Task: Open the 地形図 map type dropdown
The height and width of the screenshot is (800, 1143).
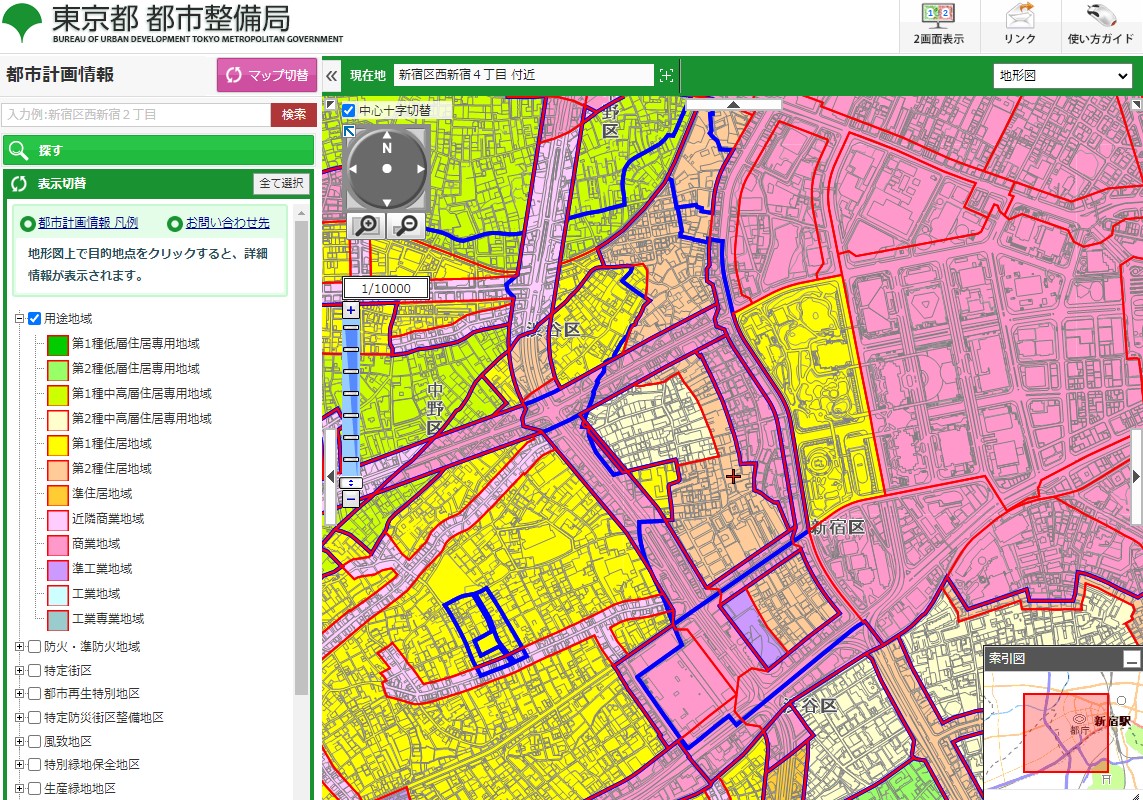Action: (1062, 74)
